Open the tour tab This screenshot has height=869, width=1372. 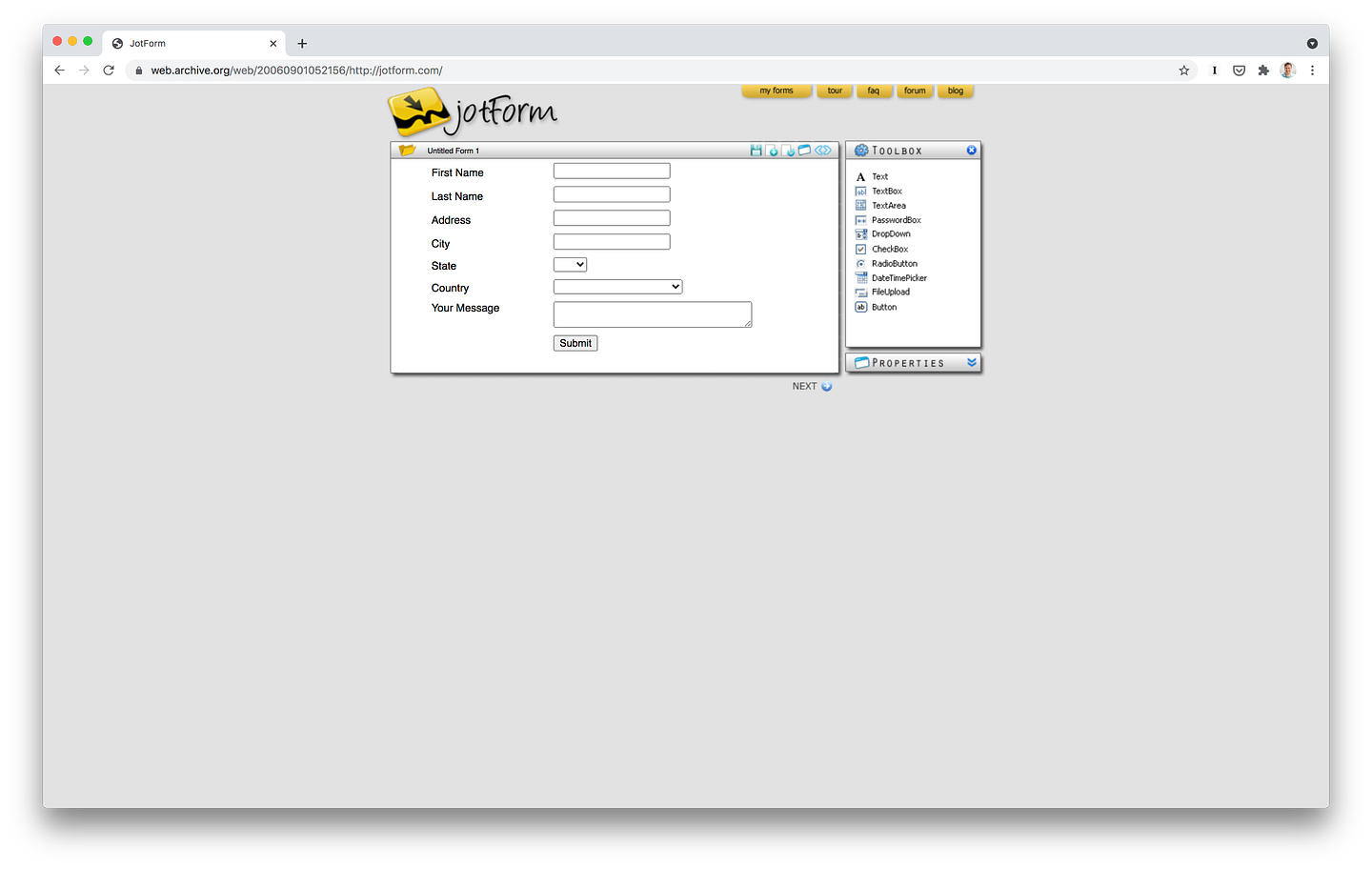[835, 91]
